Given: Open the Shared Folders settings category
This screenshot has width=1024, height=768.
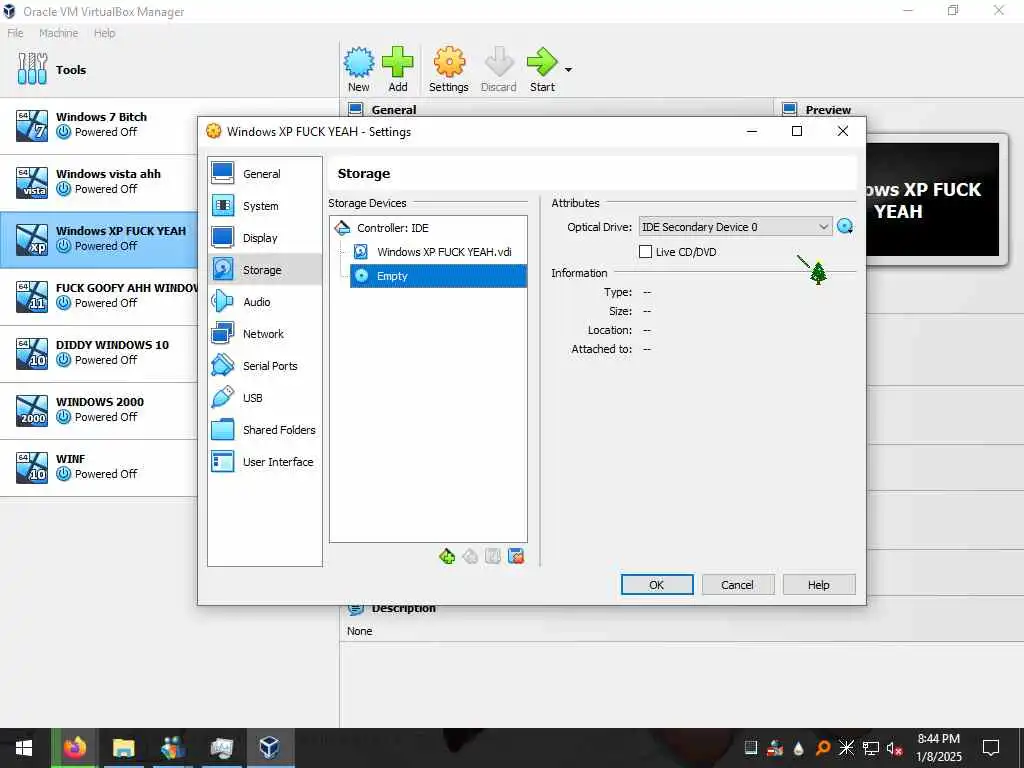Looking at the screenshot, I should [264, 430].
